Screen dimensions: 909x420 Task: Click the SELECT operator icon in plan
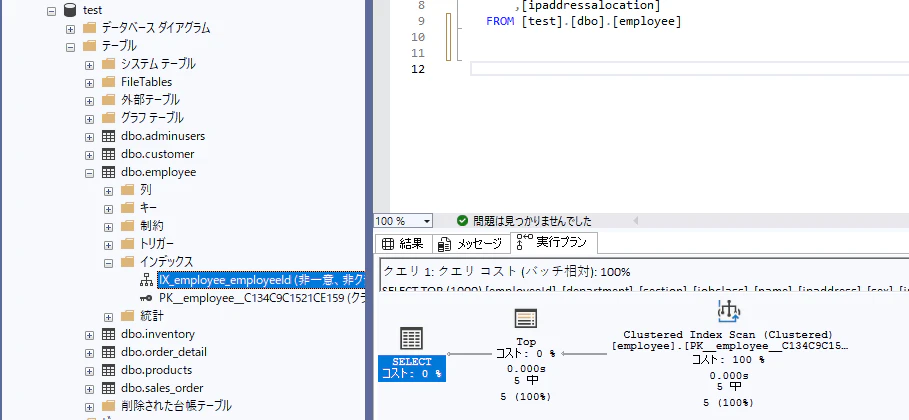click(x=412, y=338)
